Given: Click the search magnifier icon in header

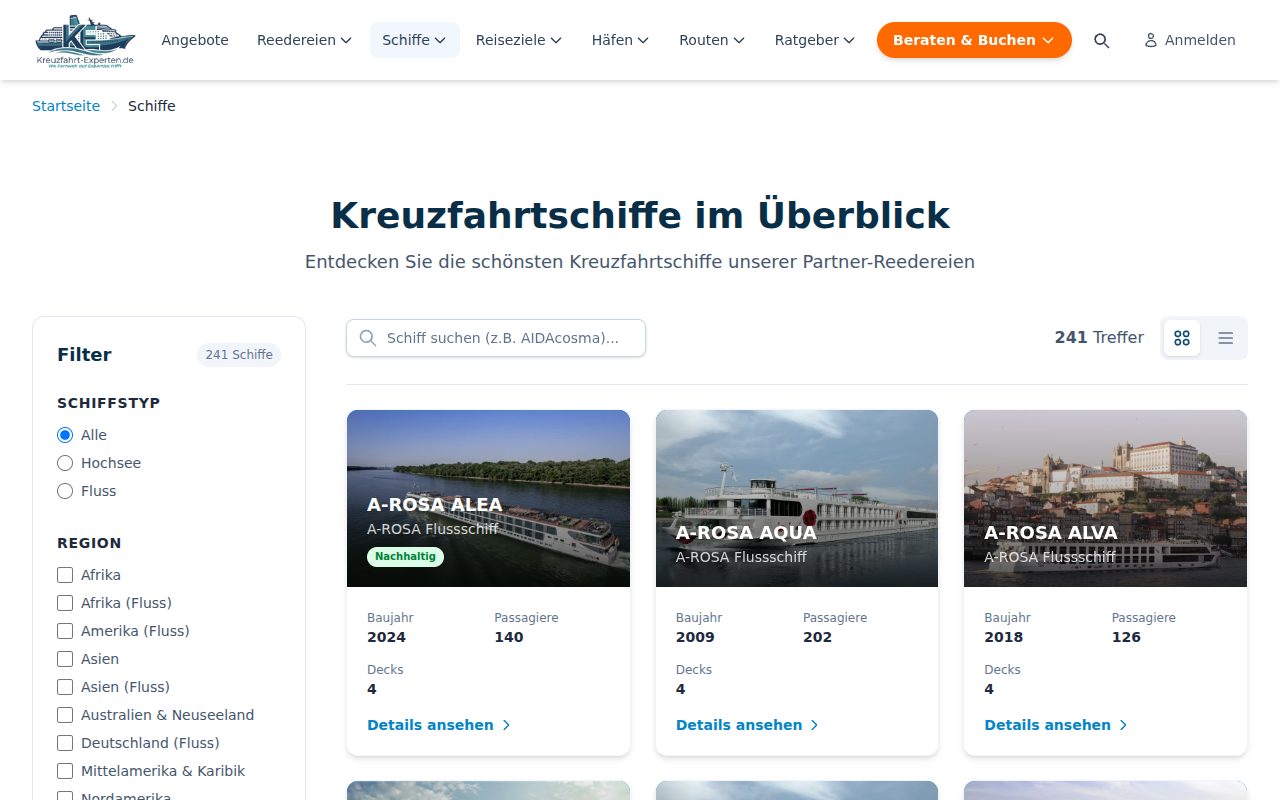Looking at the screenshot, I should point(1101,40).
